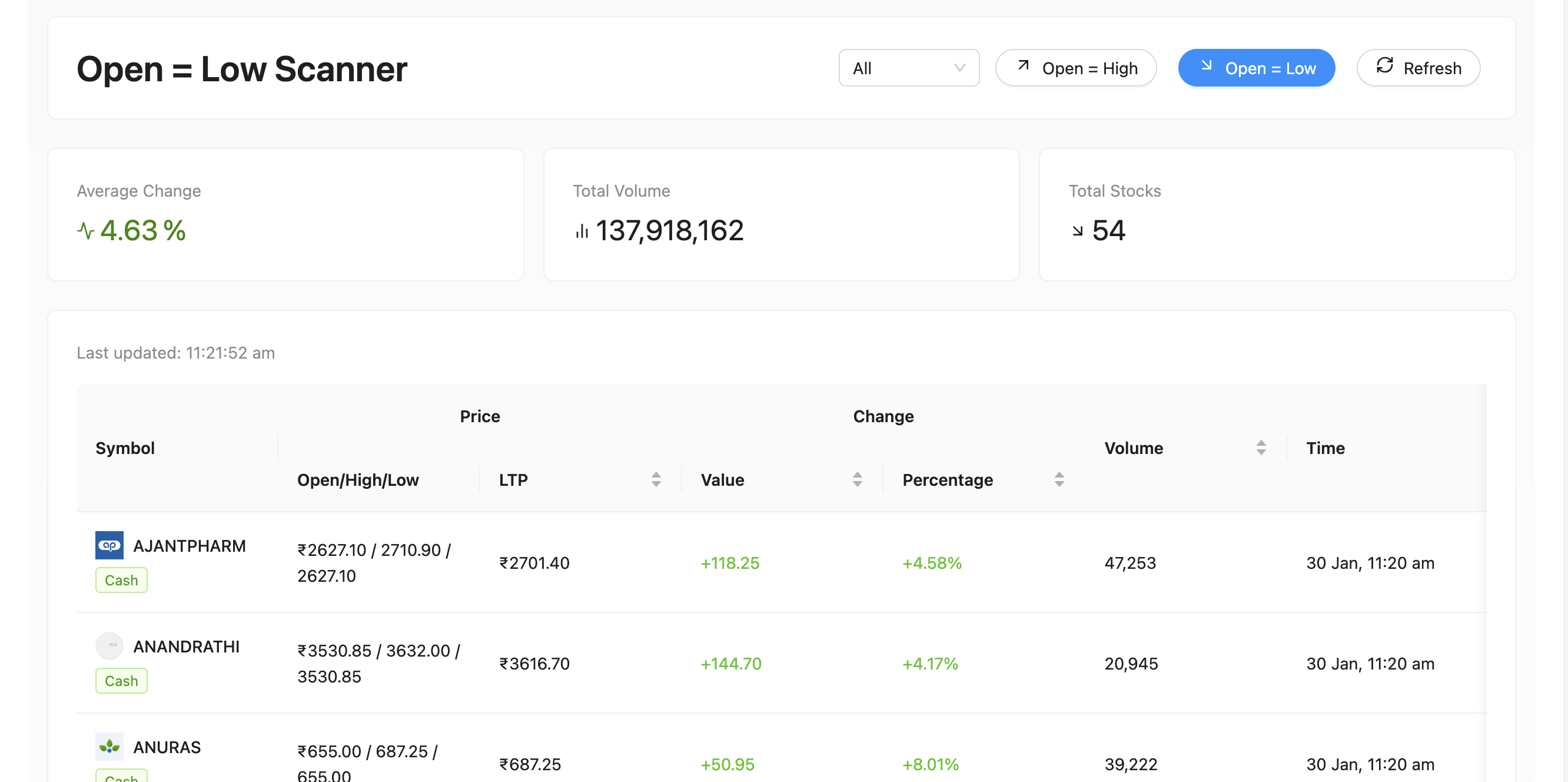Select the Open = Low scanner button
The height and width of the screenshot is (782, 1568).
[1257, 68]
